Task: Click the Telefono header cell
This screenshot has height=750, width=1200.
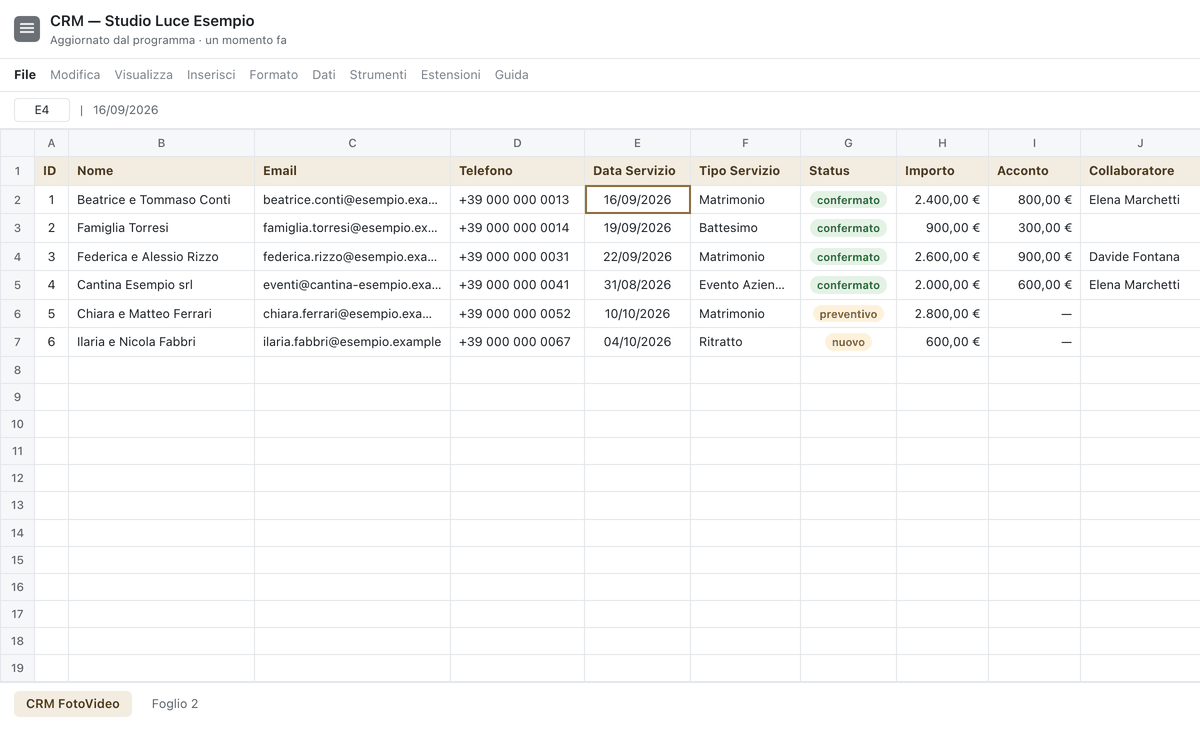Action: 518,171
